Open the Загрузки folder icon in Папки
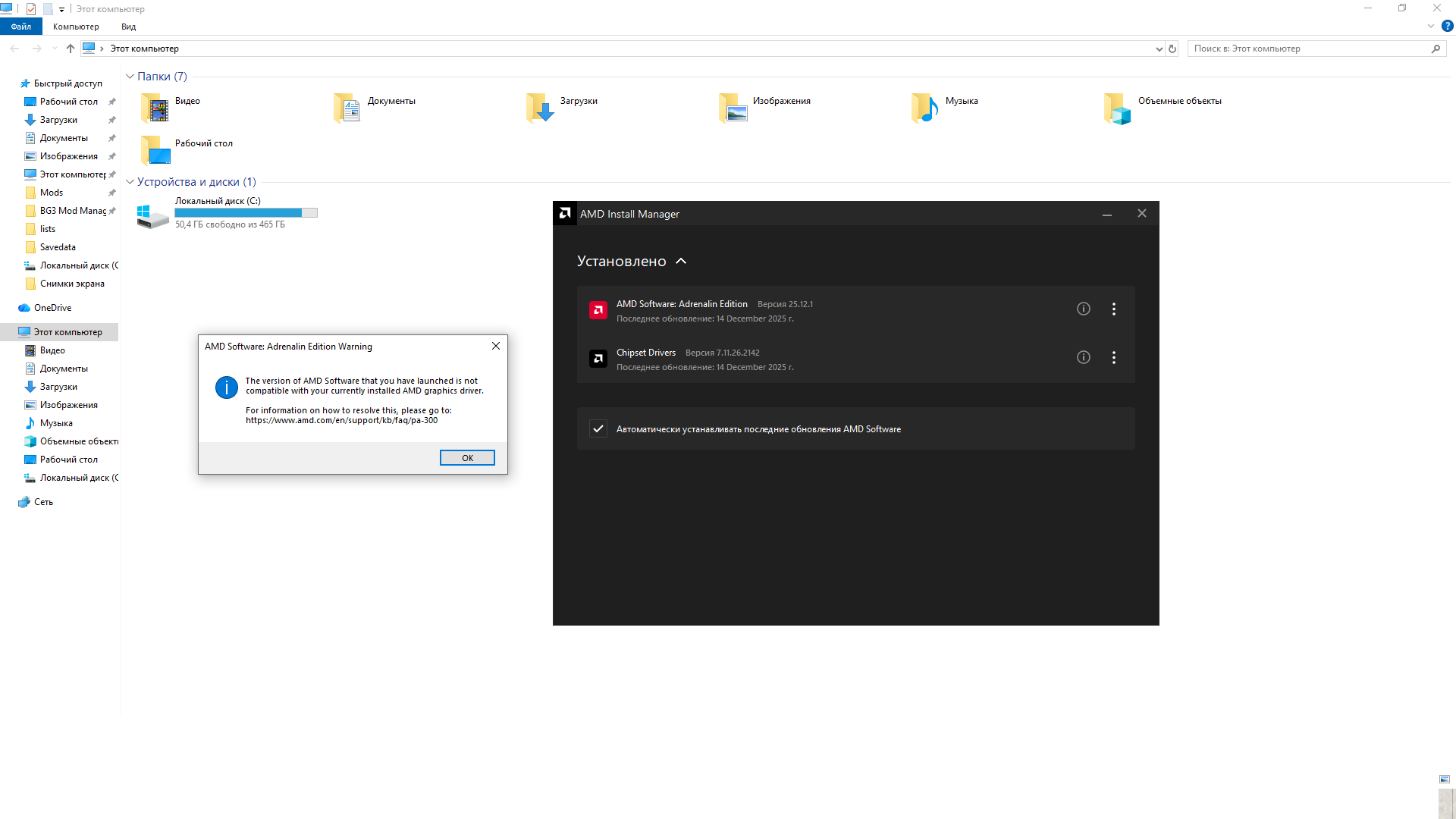Image resolution: width=1456 pixels, height=819 pixels. pyautogui.click(x=541, y=108)
